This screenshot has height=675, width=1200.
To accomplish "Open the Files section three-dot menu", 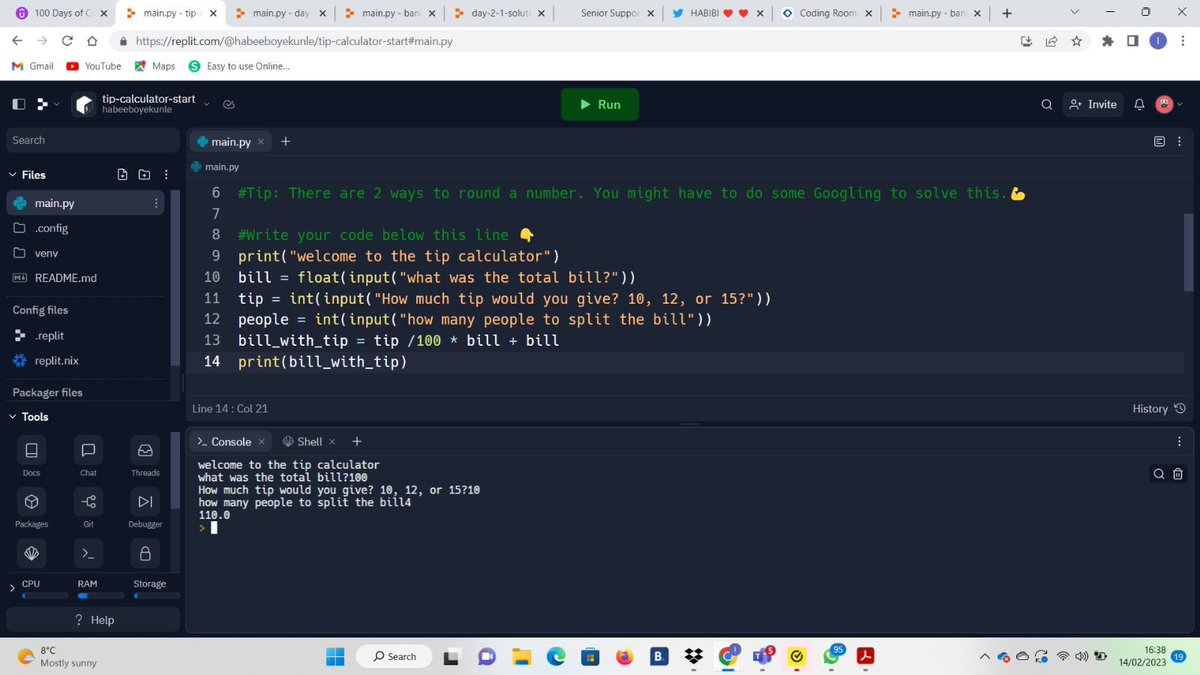I will pyautogui.click(x=165, y=175).
